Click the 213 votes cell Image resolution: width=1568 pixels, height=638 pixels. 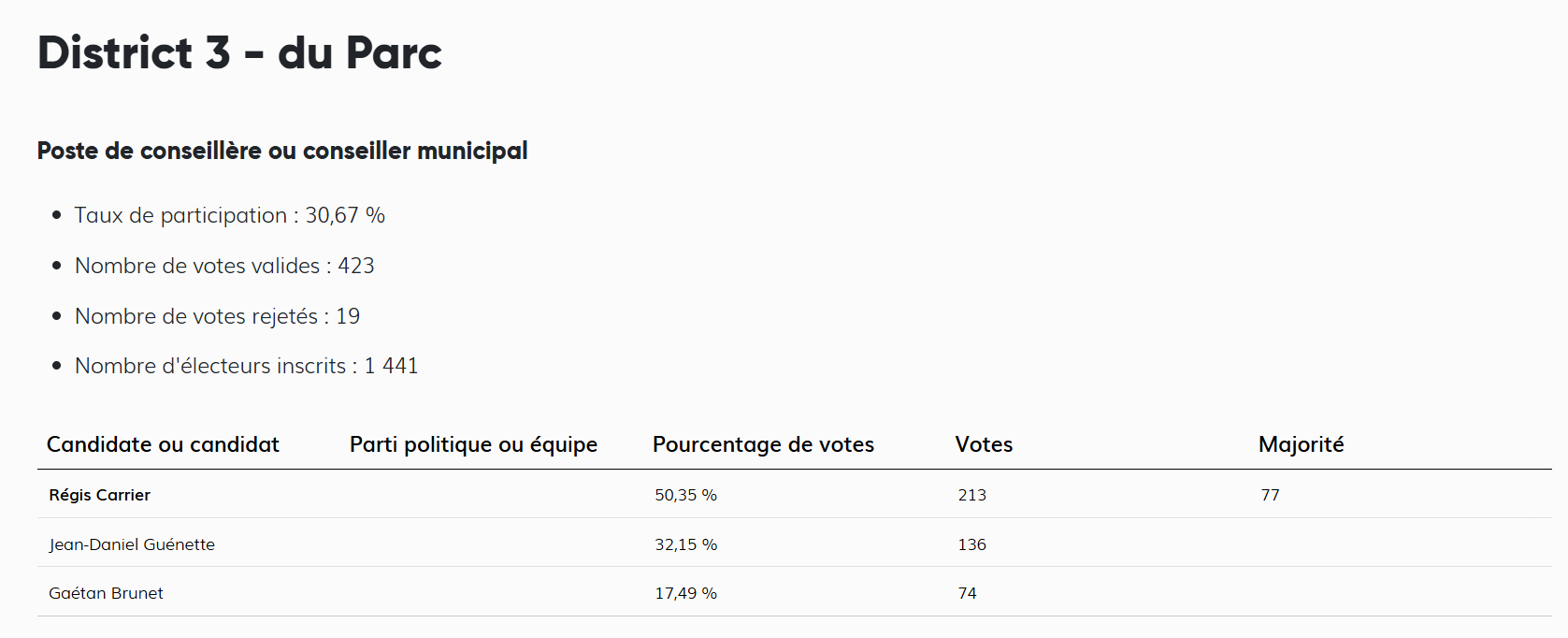(971, 495)
